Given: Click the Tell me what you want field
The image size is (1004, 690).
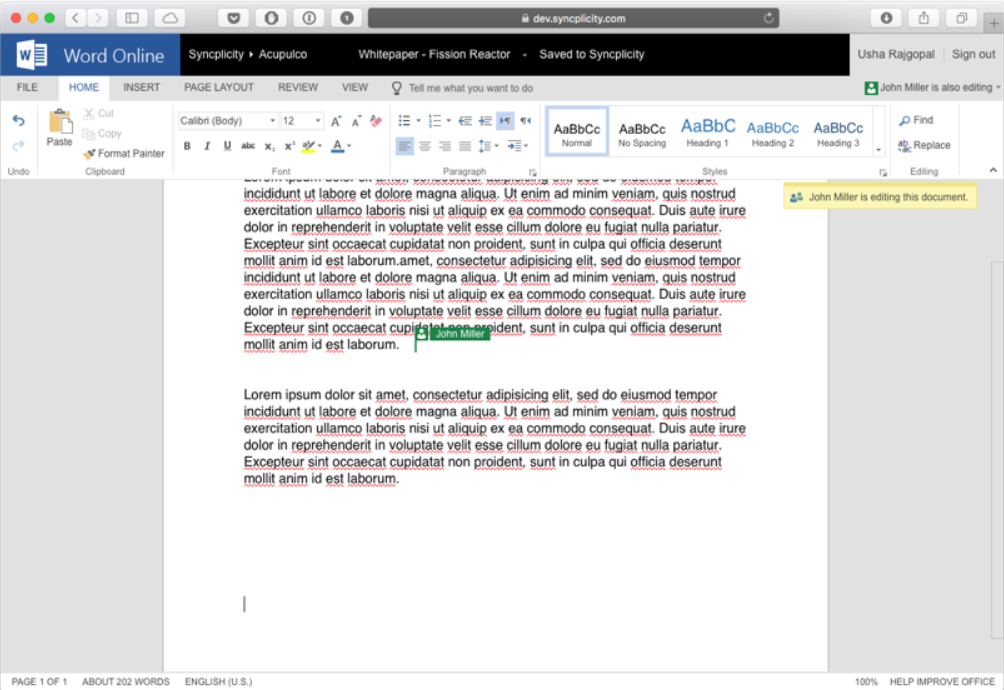Looking at the screenshot, I should point(471,88).
